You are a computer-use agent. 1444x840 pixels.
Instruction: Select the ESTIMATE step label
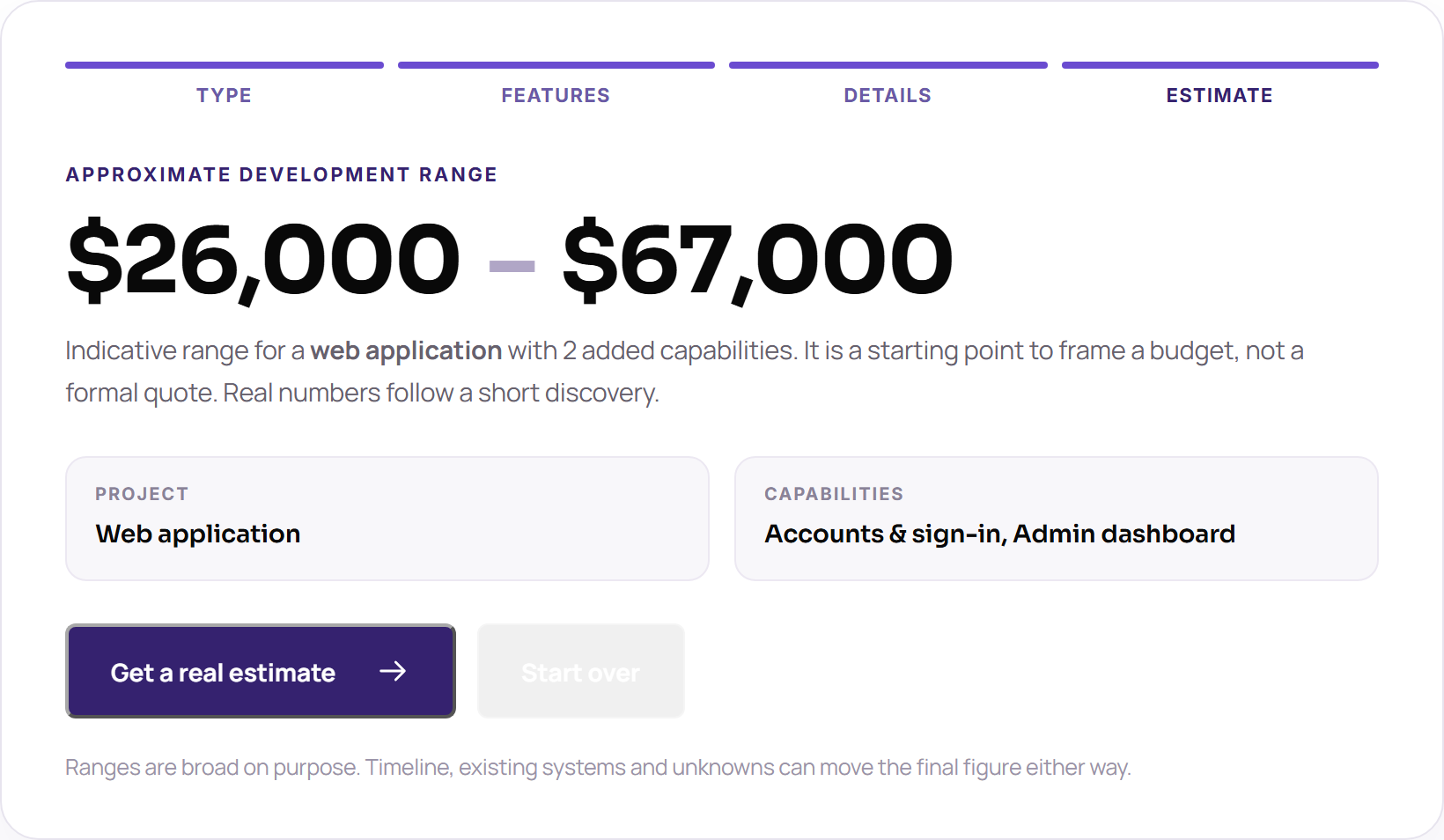coord(1219,95)
